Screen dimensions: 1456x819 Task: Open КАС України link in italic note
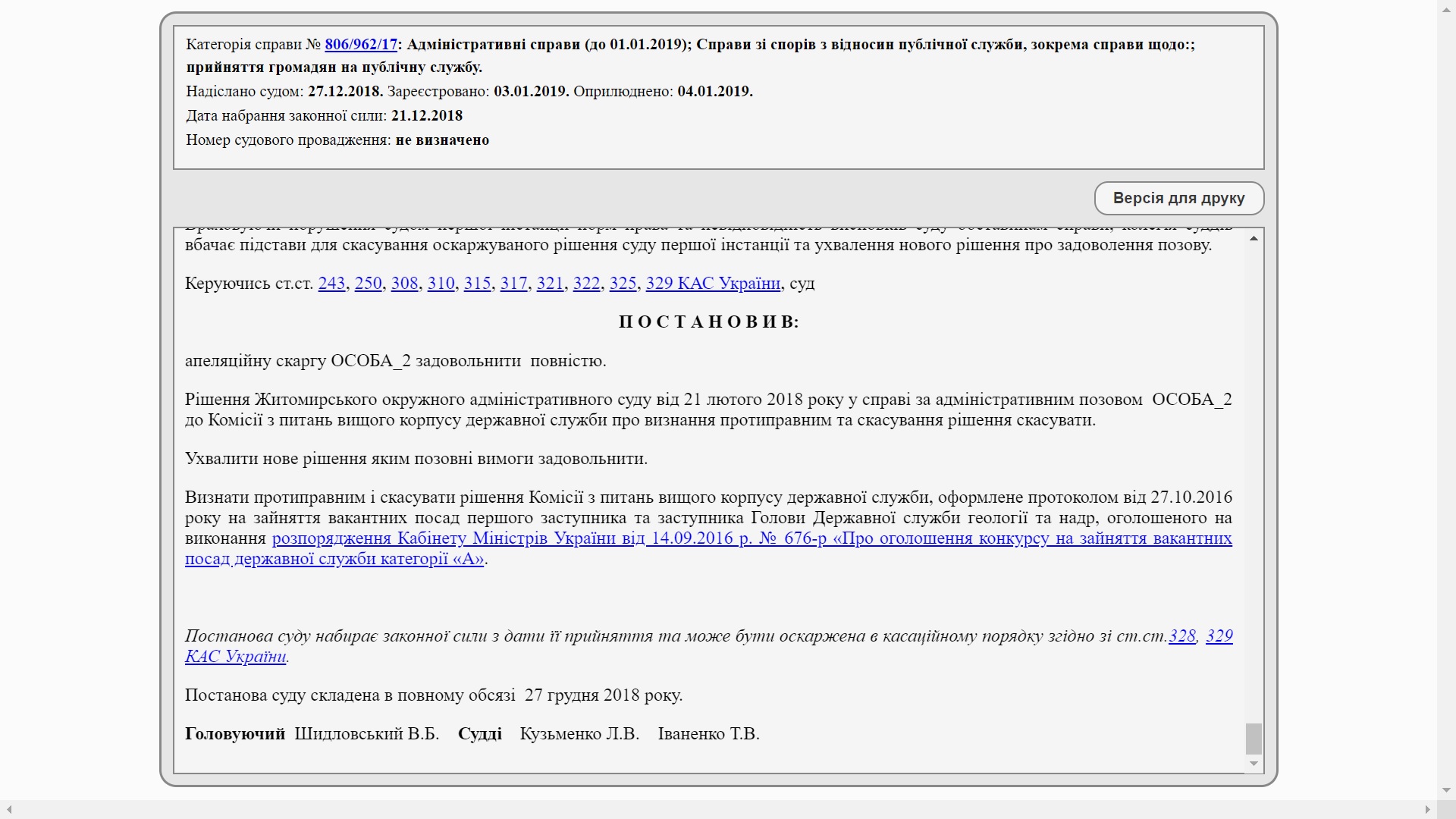coord(235,656)
